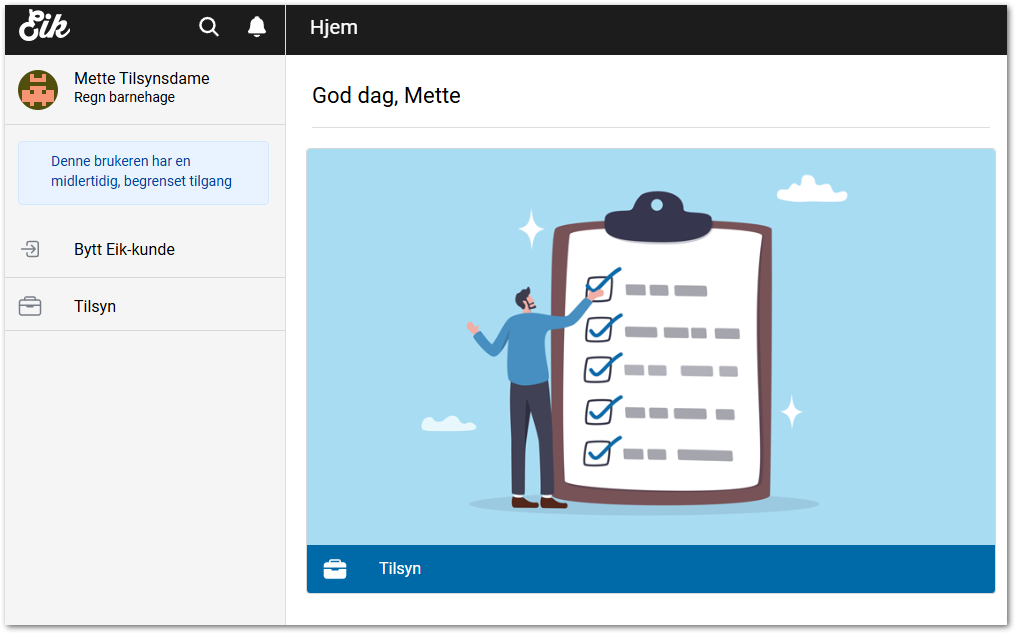Click the user name Mette Tilsynsdame

(142, 78)
